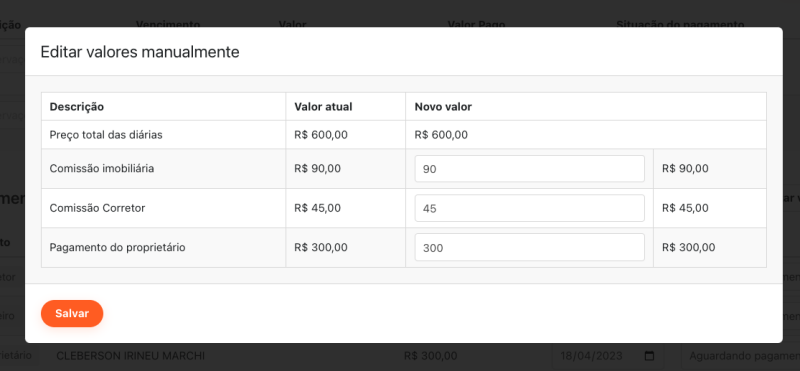The width and height of the screenshot is (800, 371).
Task: Click the R$ 45,00 formatted new value
Action: (685, 208)
